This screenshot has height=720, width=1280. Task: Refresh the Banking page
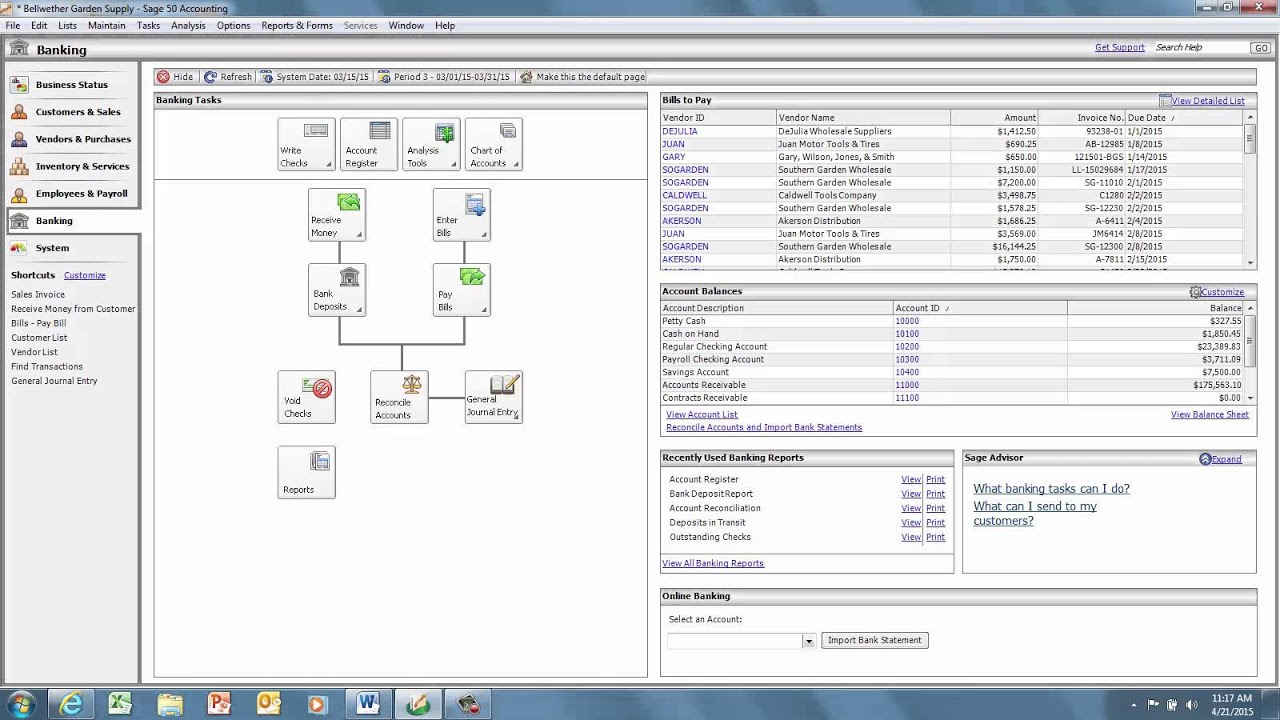228,77
